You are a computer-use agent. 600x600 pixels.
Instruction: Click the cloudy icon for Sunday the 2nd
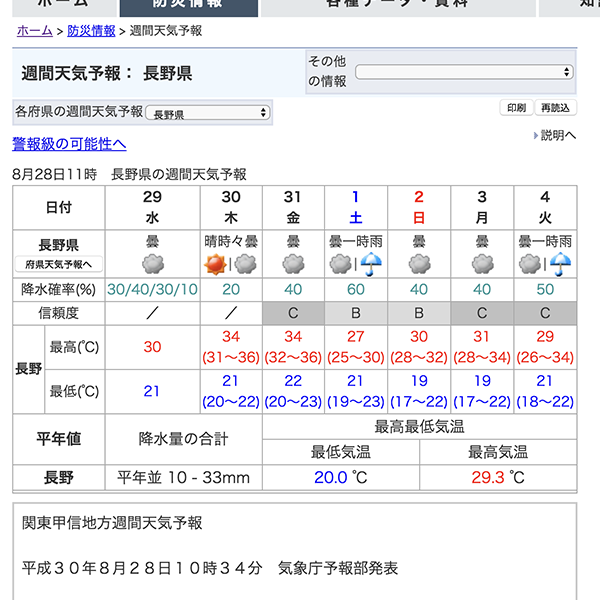click(x=419, y=264)
